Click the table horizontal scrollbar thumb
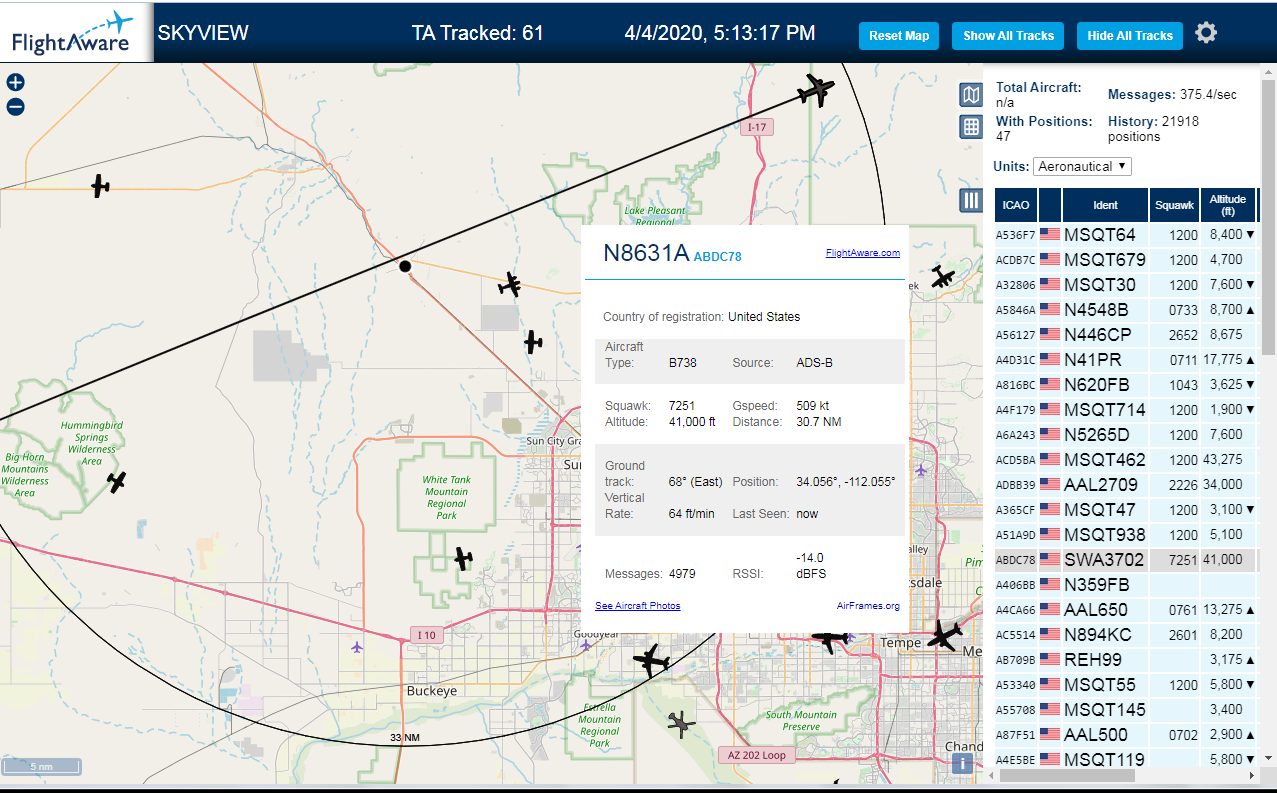1277x793 pixels. tap(1066, 775)
